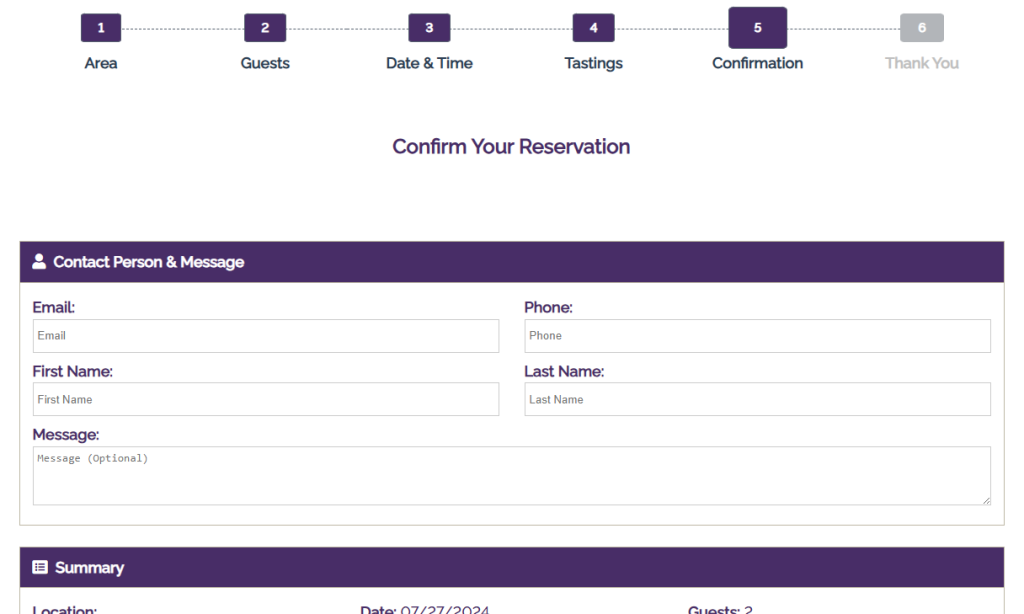Click the step 5 Confirmation badge

(757, 28)
